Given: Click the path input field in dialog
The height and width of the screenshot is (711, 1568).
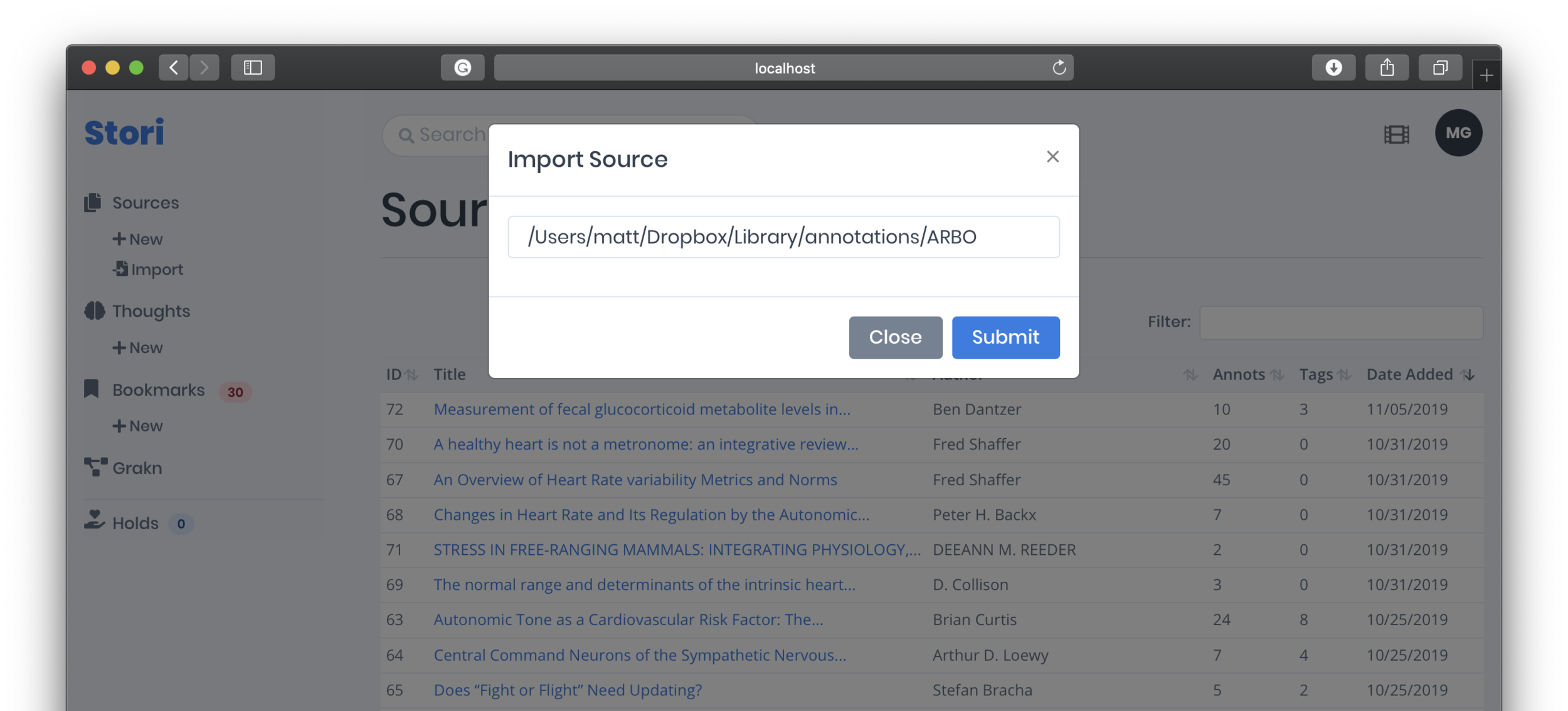Looking at the screenshot, I should tap(784, 236).
